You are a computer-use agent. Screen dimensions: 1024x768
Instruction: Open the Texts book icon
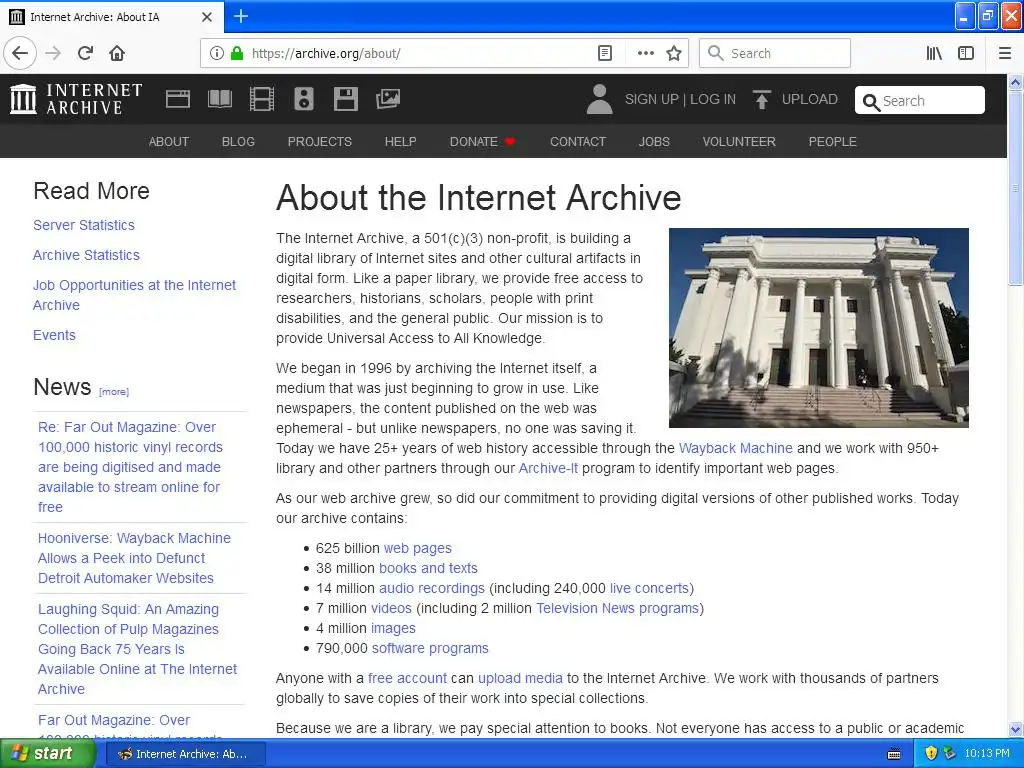(x=219, y=99)
